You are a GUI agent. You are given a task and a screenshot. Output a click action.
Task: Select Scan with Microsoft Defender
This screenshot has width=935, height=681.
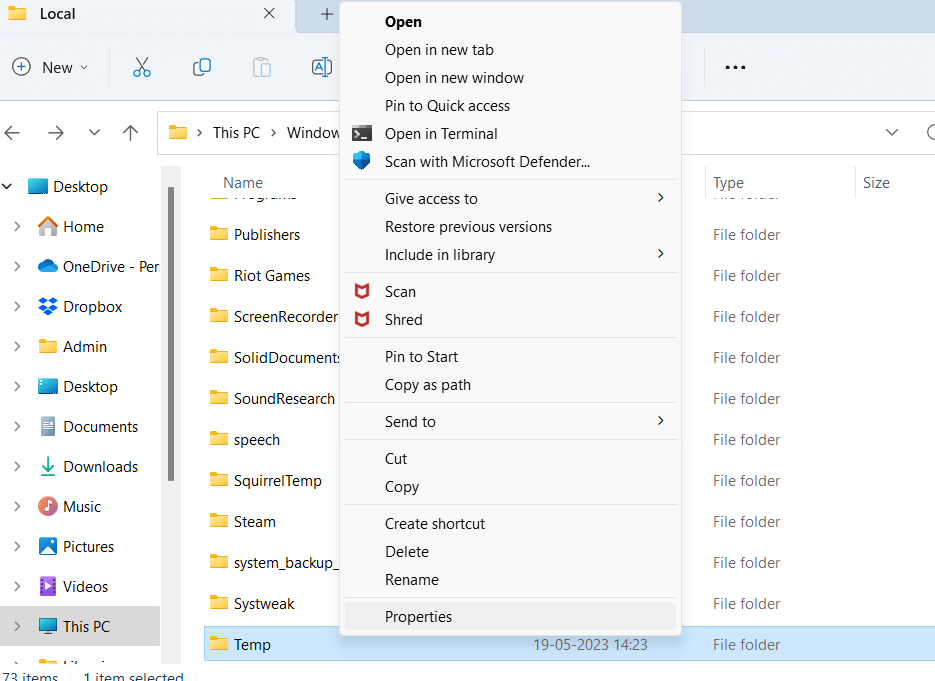click(487, 161)
